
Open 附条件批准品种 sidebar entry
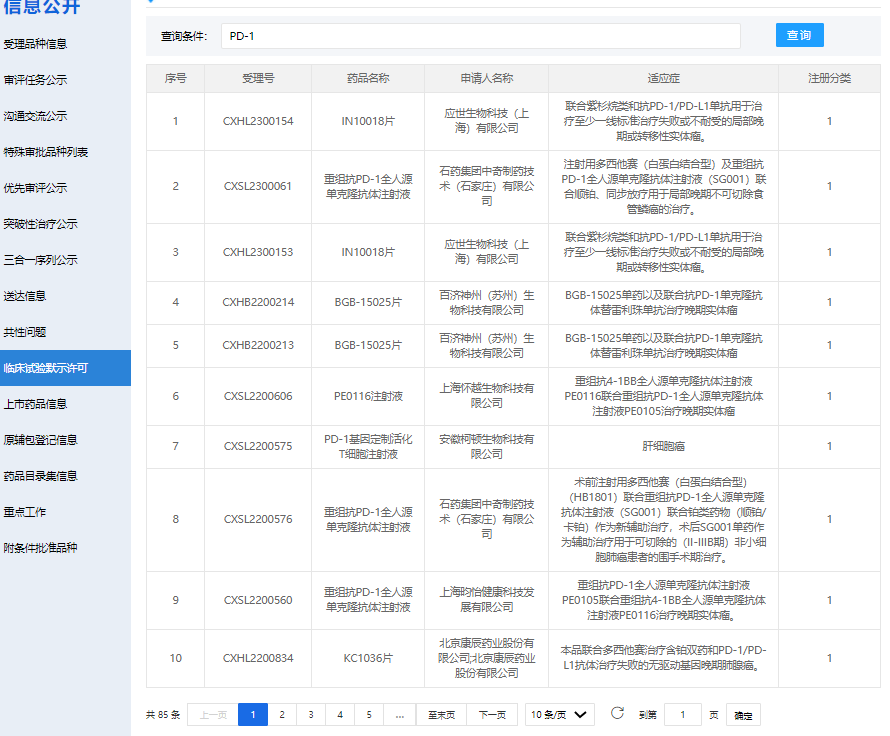[40, 548]
